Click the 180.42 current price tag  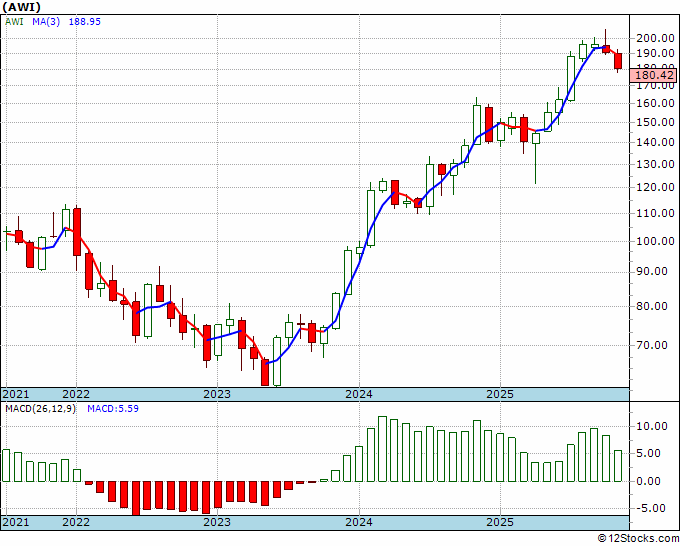654,75
